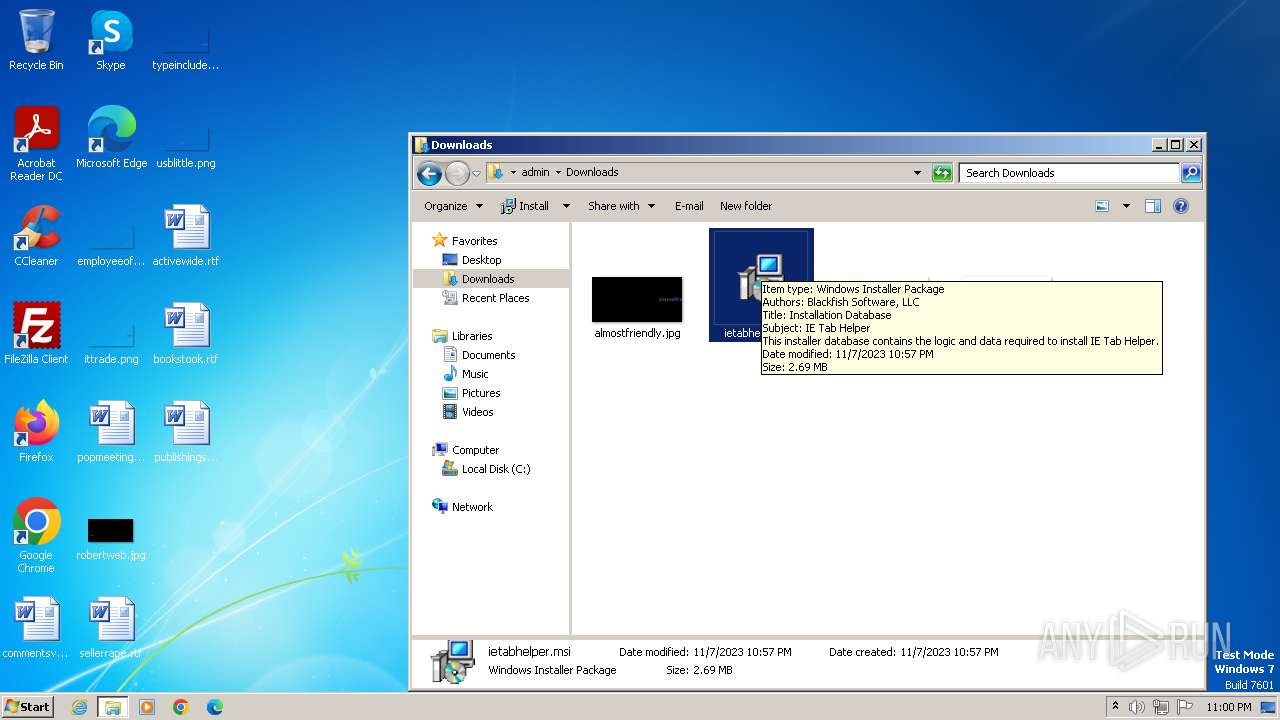Click admin in the address breadcrumb
This screenshot has width=1280, height=720.
click(535, 172)
